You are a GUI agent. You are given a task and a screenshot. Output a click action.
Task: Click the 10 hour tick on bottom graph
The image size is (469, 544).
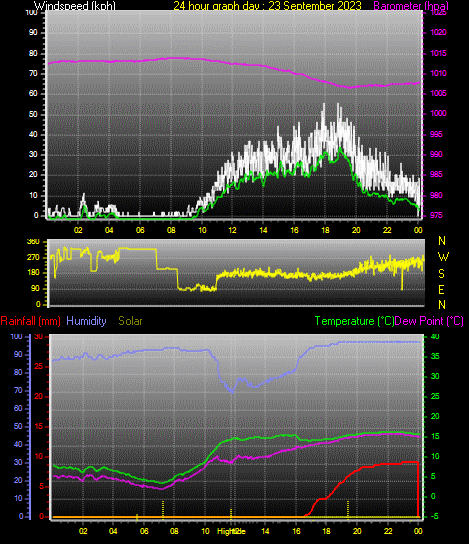pyautogui.click(x=205, y=531)
